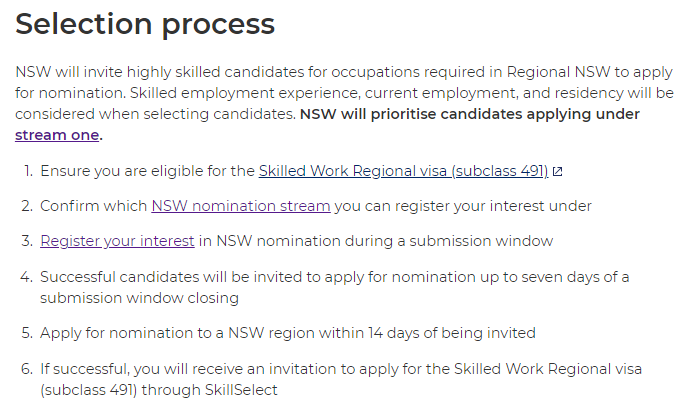Click list number "3." marker
The width and height of the screenshot is (693, 416).
(27, 241)
